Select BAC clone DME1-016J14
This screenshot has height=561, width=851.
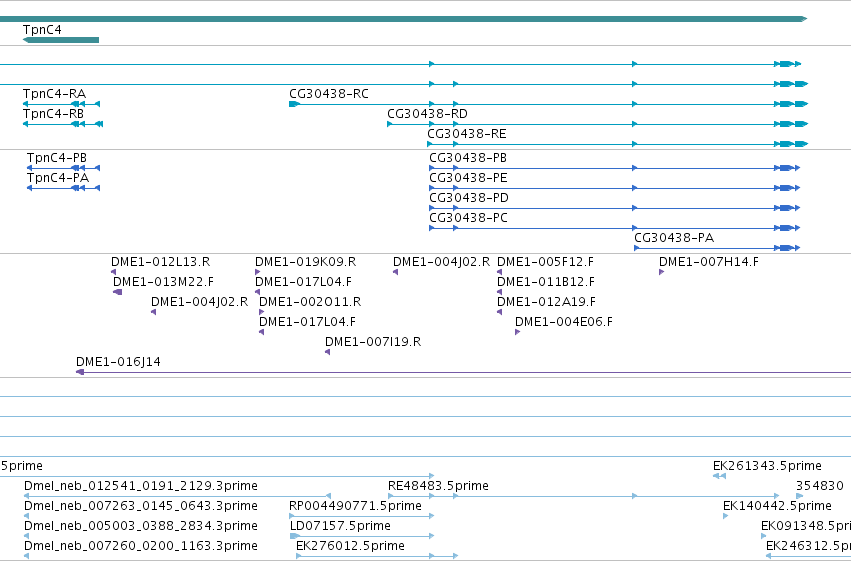[x=118, y=362]
